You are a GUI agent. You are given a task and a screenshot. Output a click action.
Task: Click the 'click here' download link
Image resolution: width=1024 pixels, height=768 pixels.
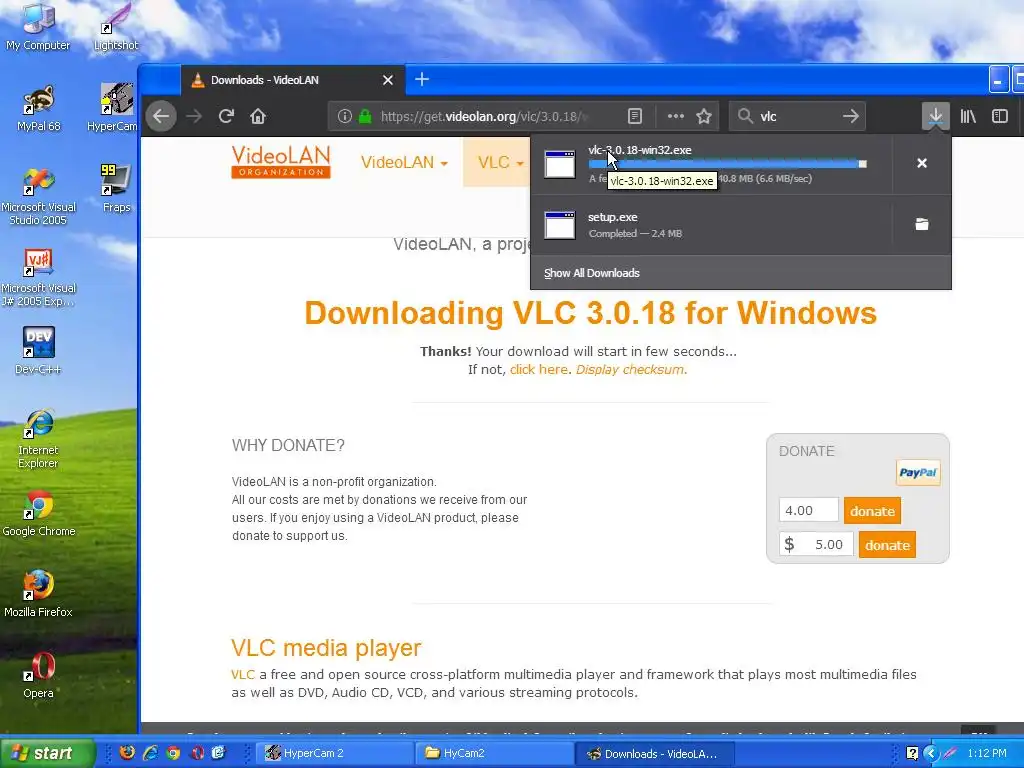(539, 369)
